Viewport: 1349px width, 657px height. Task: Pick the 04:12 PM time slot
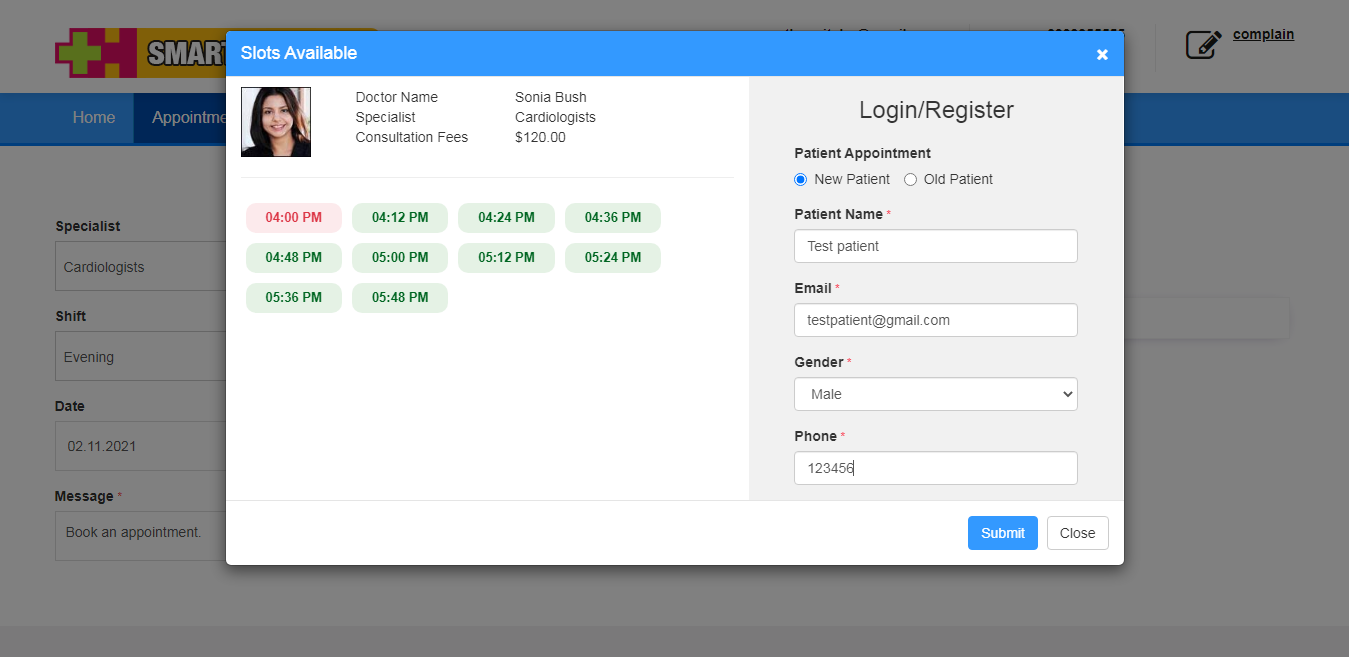[x=400, y=218]
